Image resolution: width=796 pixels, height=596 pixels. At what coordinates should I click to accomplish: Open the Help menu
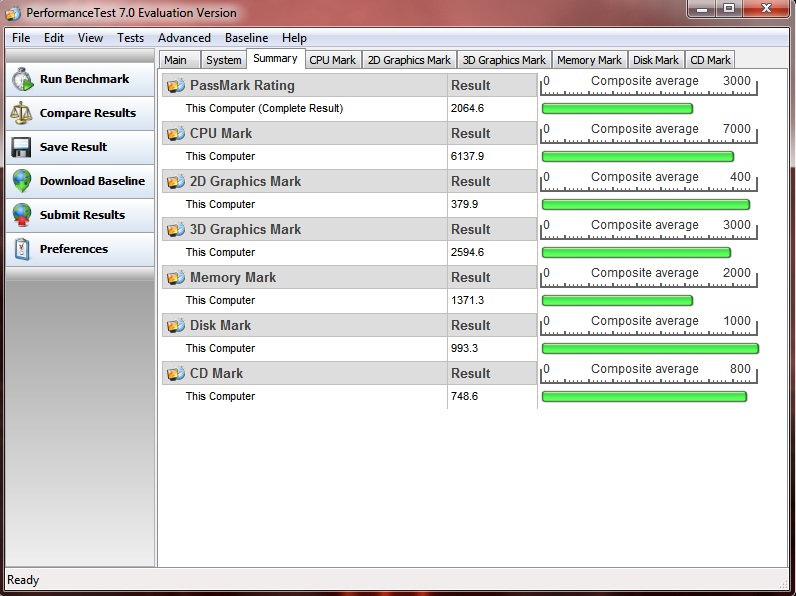click(x=294, y=38)
